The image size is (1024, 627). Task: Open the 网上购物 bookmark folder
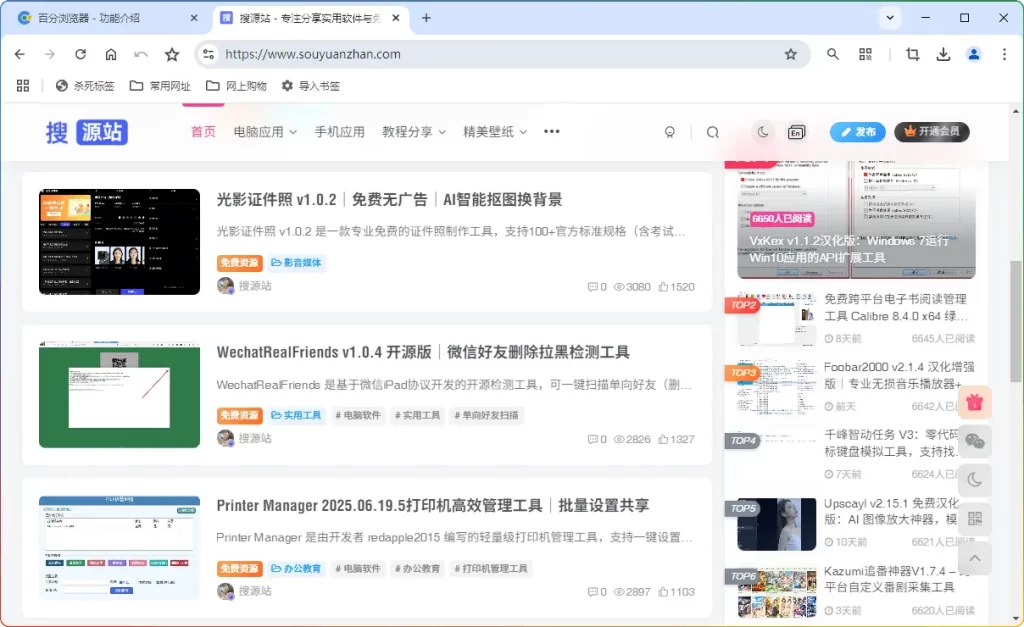pyautogui.click(x=236, y=86)
